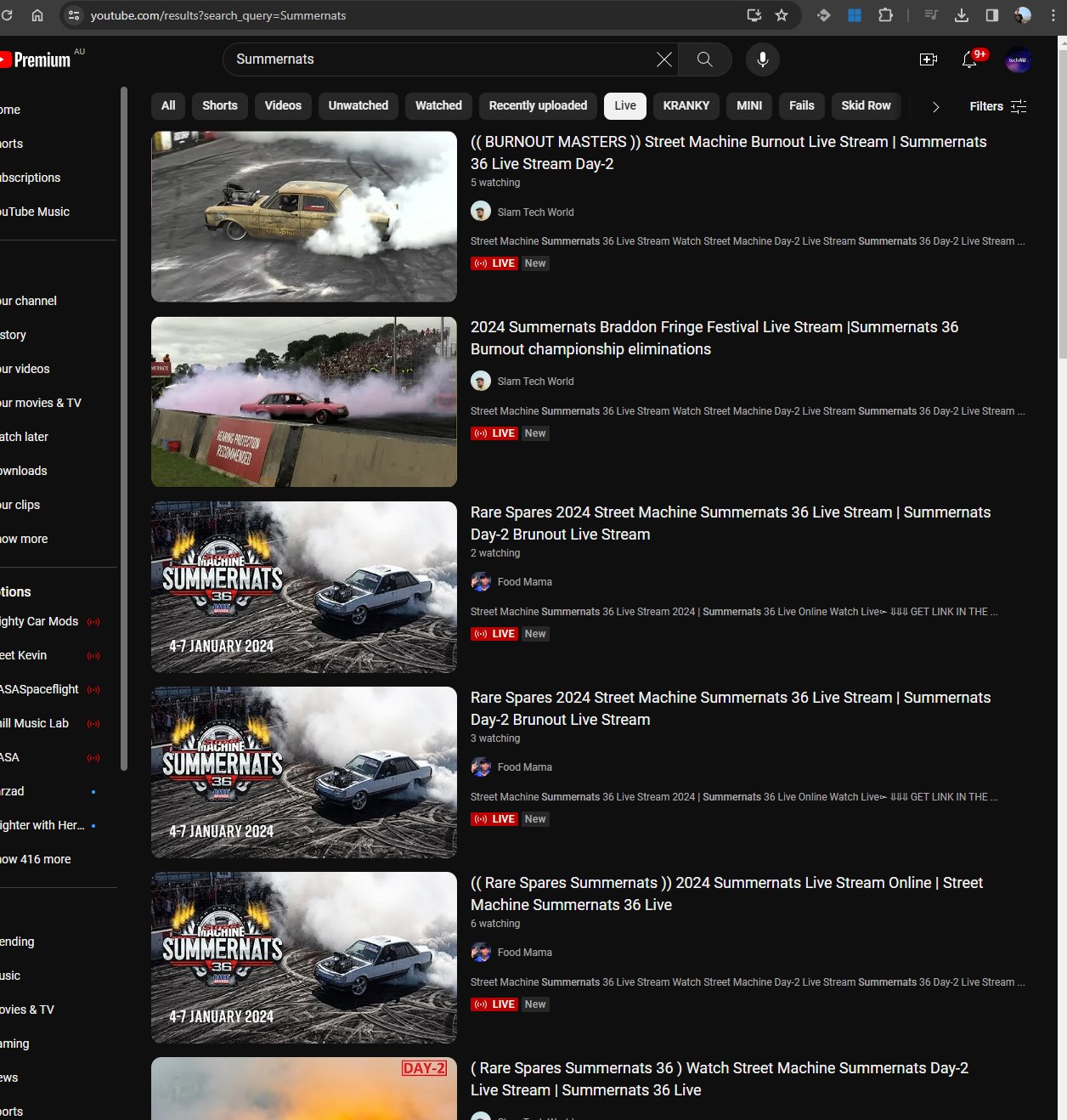Click Food Mama avatar on 2 watching result
Screen dimensions: 1067x1120
coord(481,581)
